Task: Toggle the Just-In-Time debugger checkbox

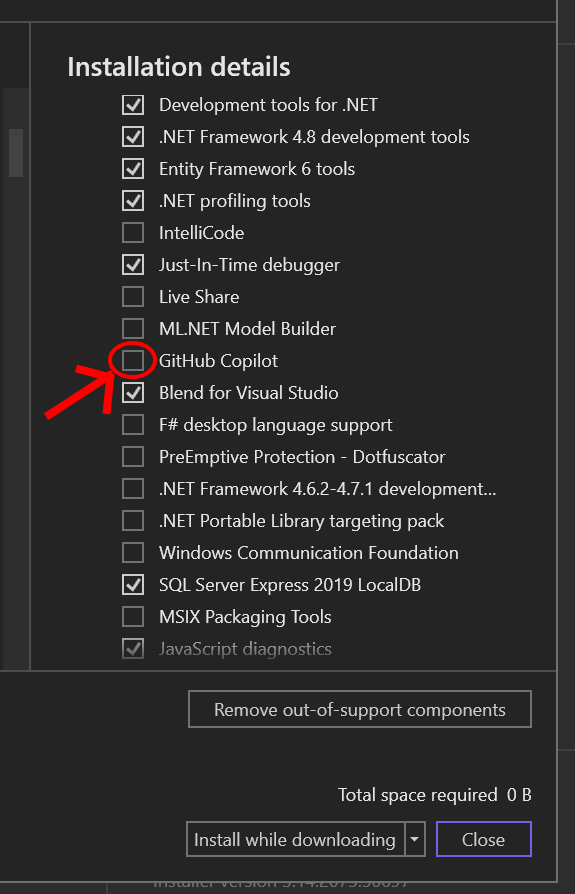Action: (x=133, y=265)
